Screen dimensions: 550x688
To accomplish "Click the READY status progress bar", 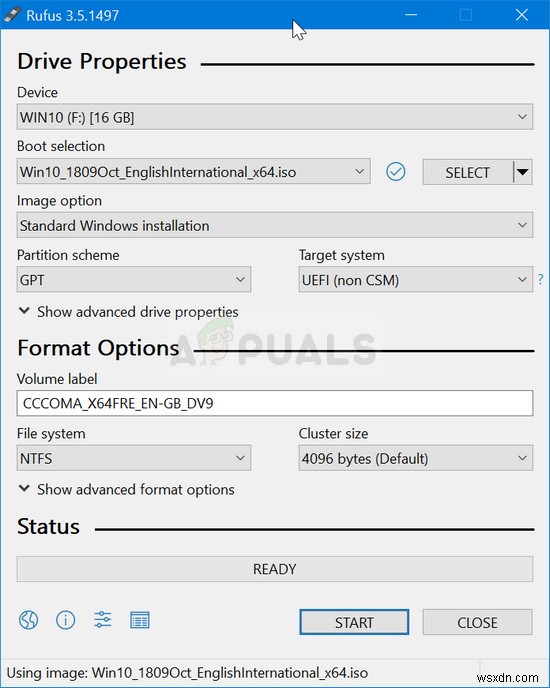I will click(x=275, y=569).
